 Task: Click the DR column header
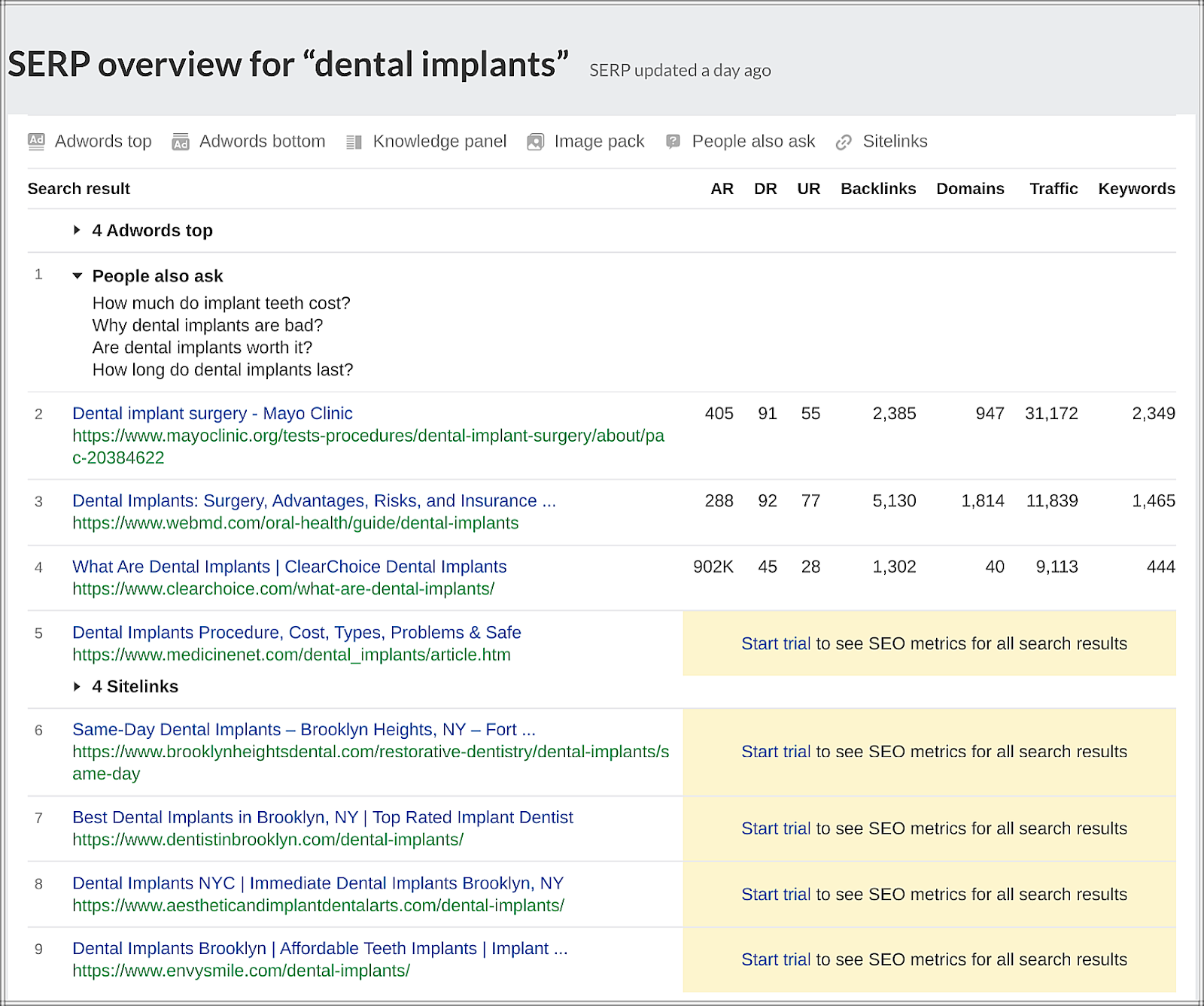765,189
